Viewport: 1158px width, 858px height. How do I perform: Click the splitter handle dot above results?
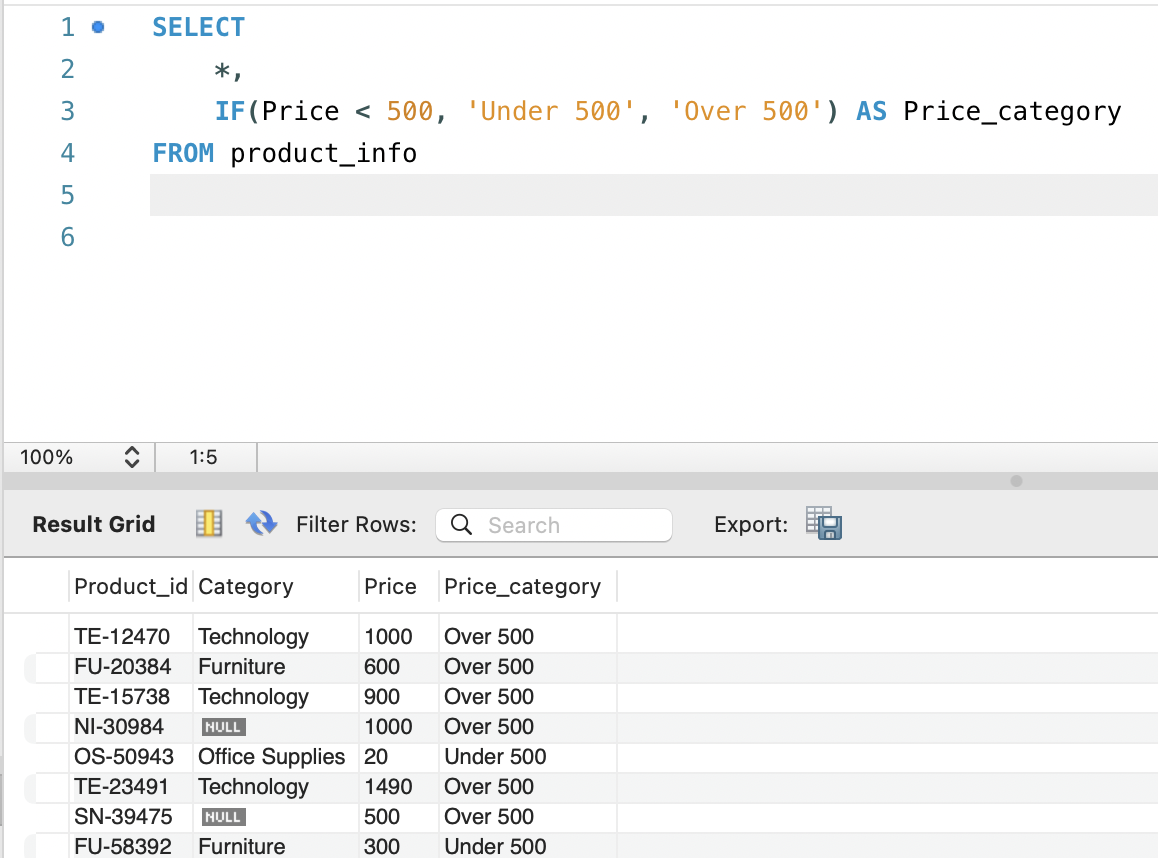[1016, 481]
